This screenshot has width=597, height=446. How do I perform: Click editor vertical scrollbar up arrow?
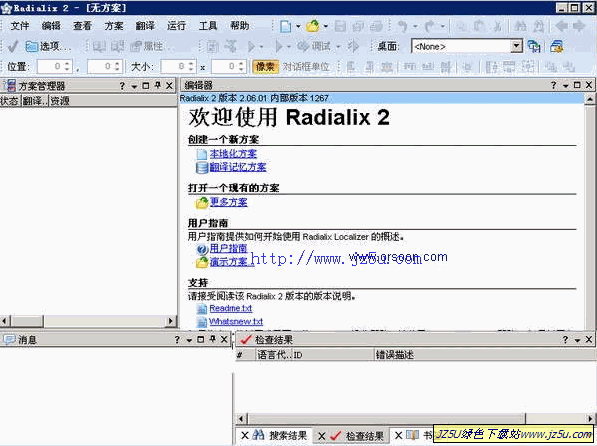(590, 99)
